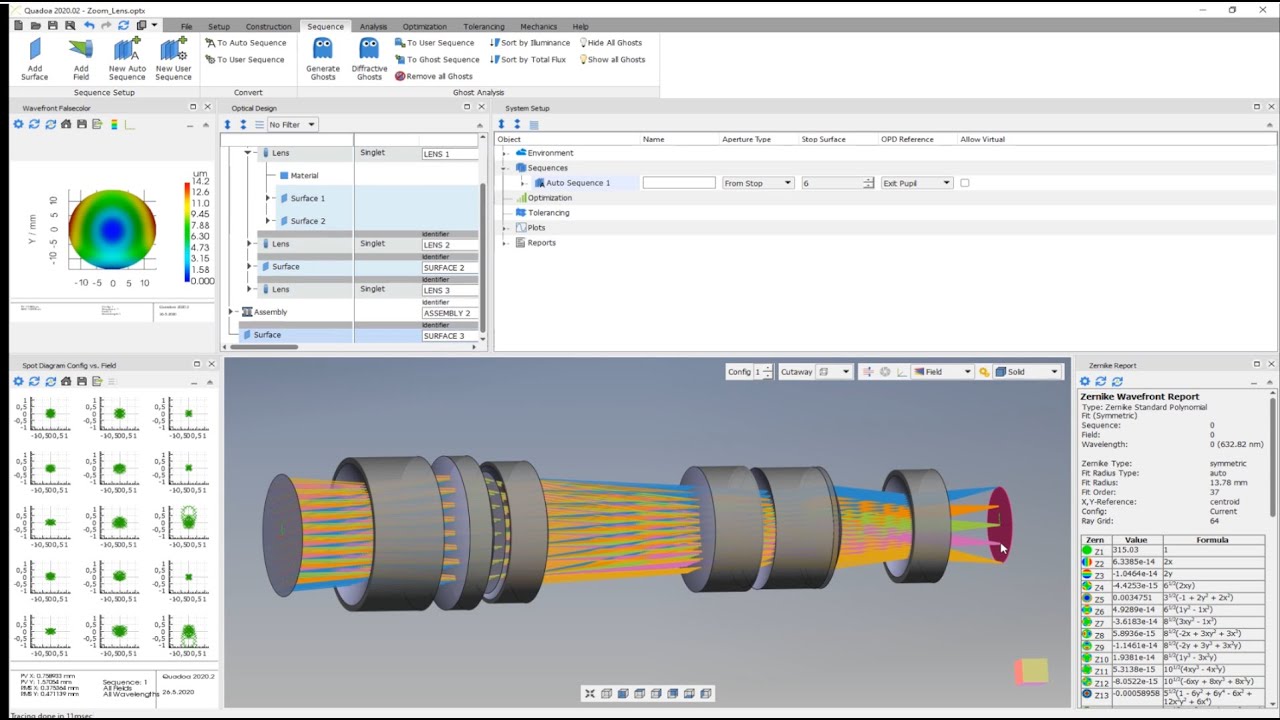This screenshot has height=720, width=1280.
Task: Open the Field color mode dropdown
Action: tap(943, 372)
